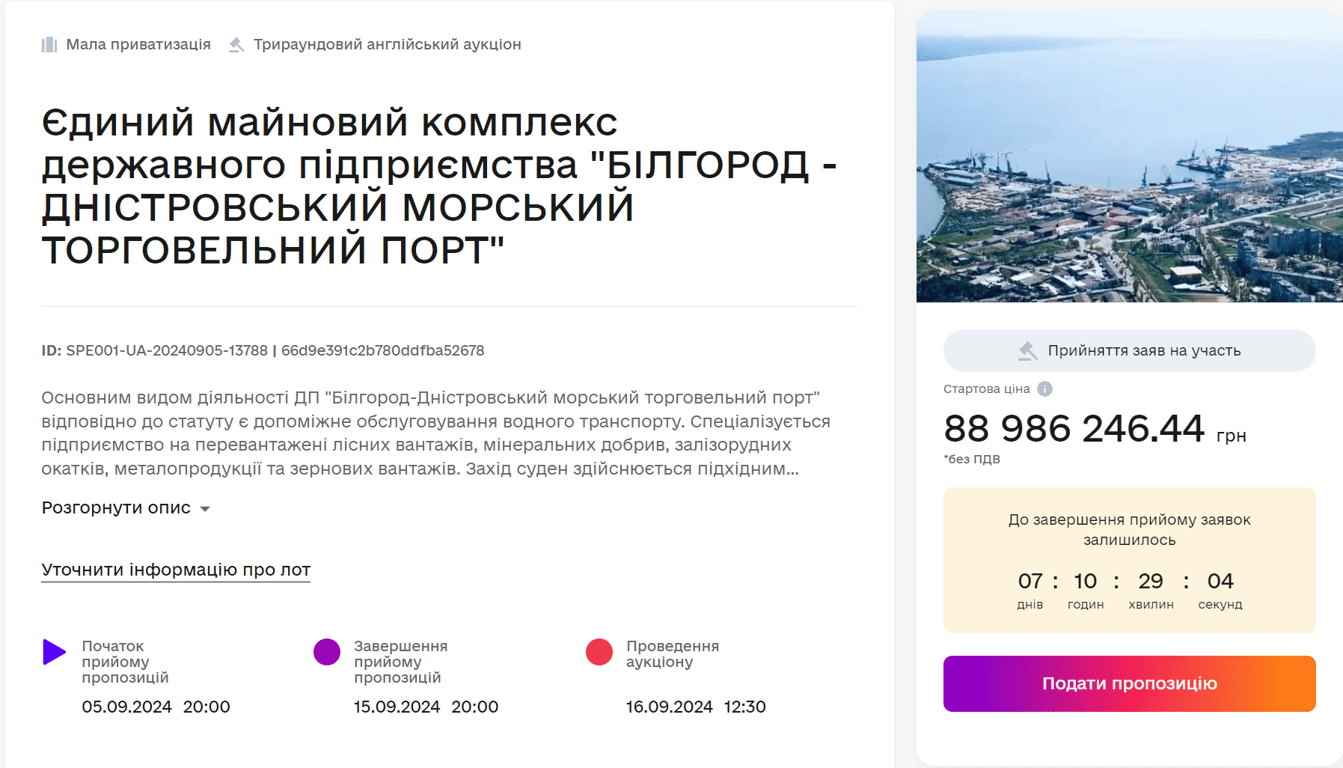Click the Мала приватизація label text

coord(138,44)
